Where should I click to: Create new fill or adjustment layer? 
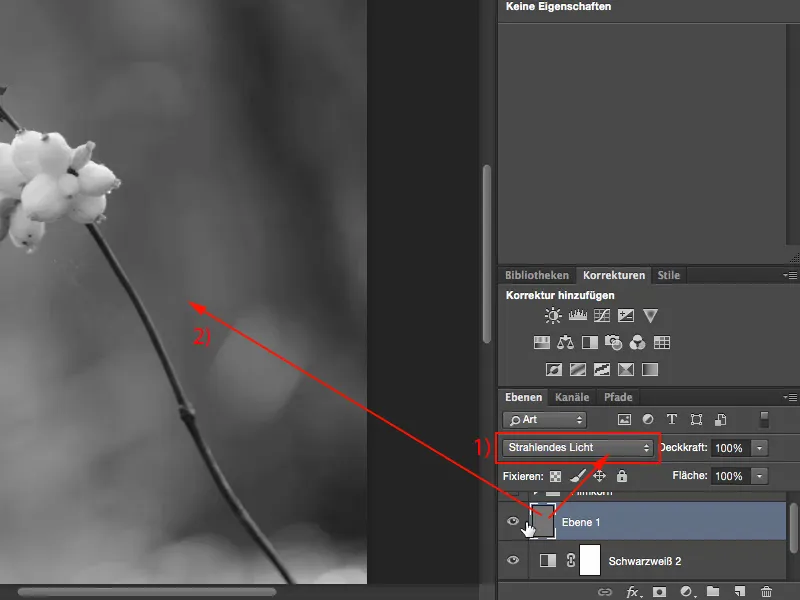click(687, 592)
